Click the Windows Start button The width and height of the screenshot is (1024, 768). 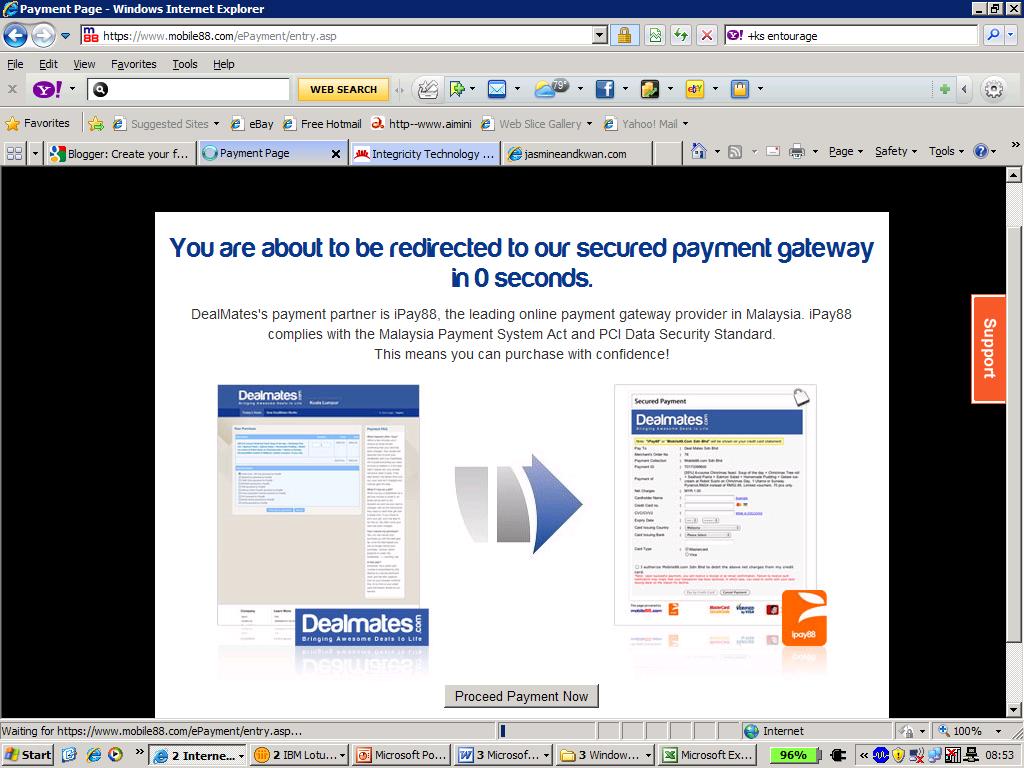click(x=28, y=755)
